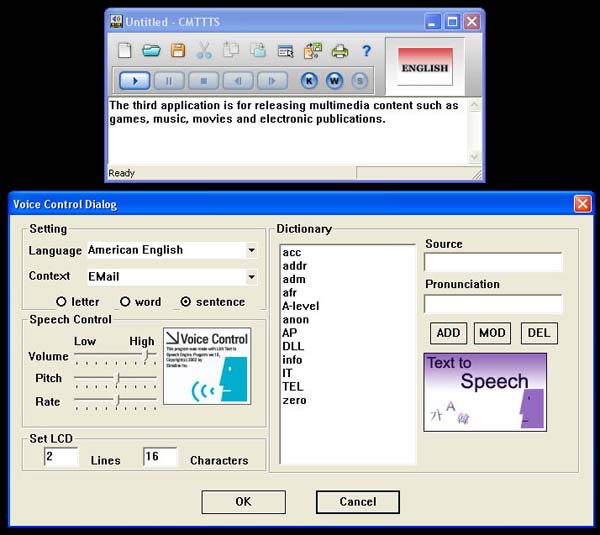Click the ADD dictionary button

tap(448, 333)
